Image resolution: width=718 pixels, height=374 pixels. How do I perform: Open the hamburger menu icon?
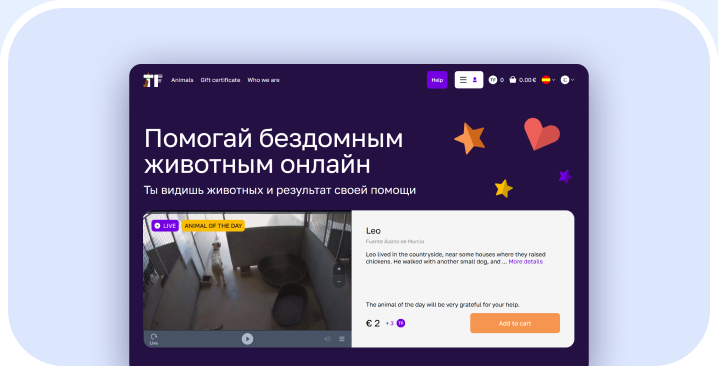pos(463,80)
